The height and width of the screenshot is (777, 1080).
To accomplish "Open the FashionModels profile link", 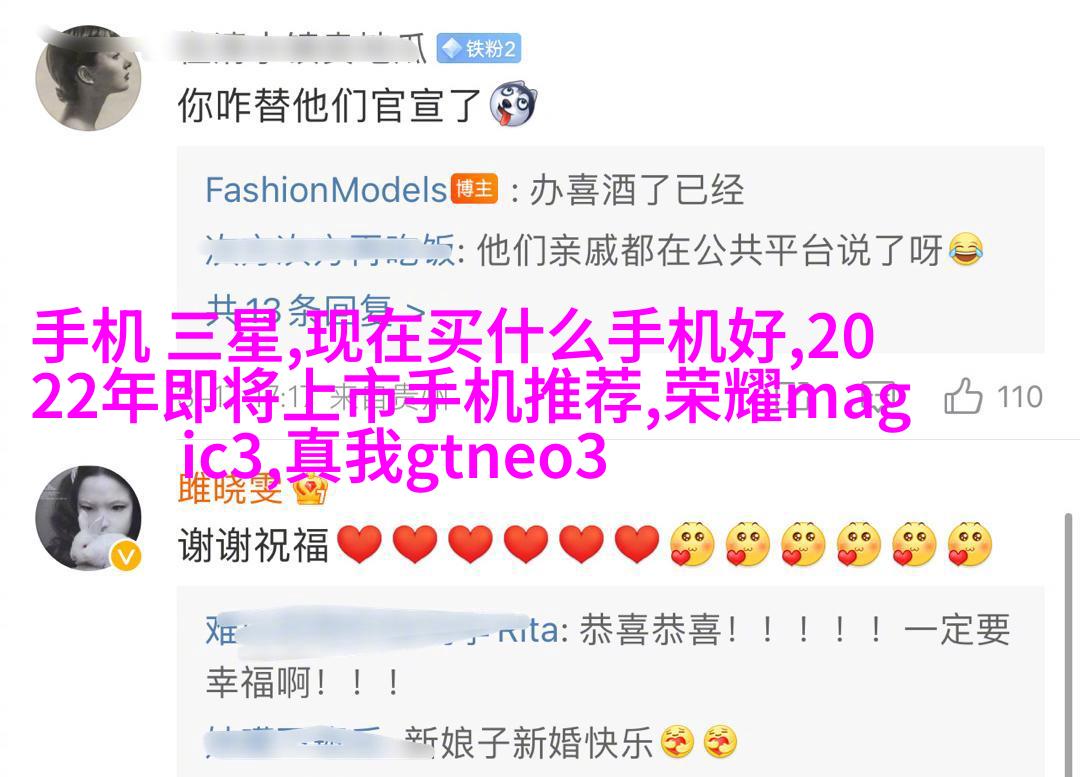I will (x=326, y=189).
